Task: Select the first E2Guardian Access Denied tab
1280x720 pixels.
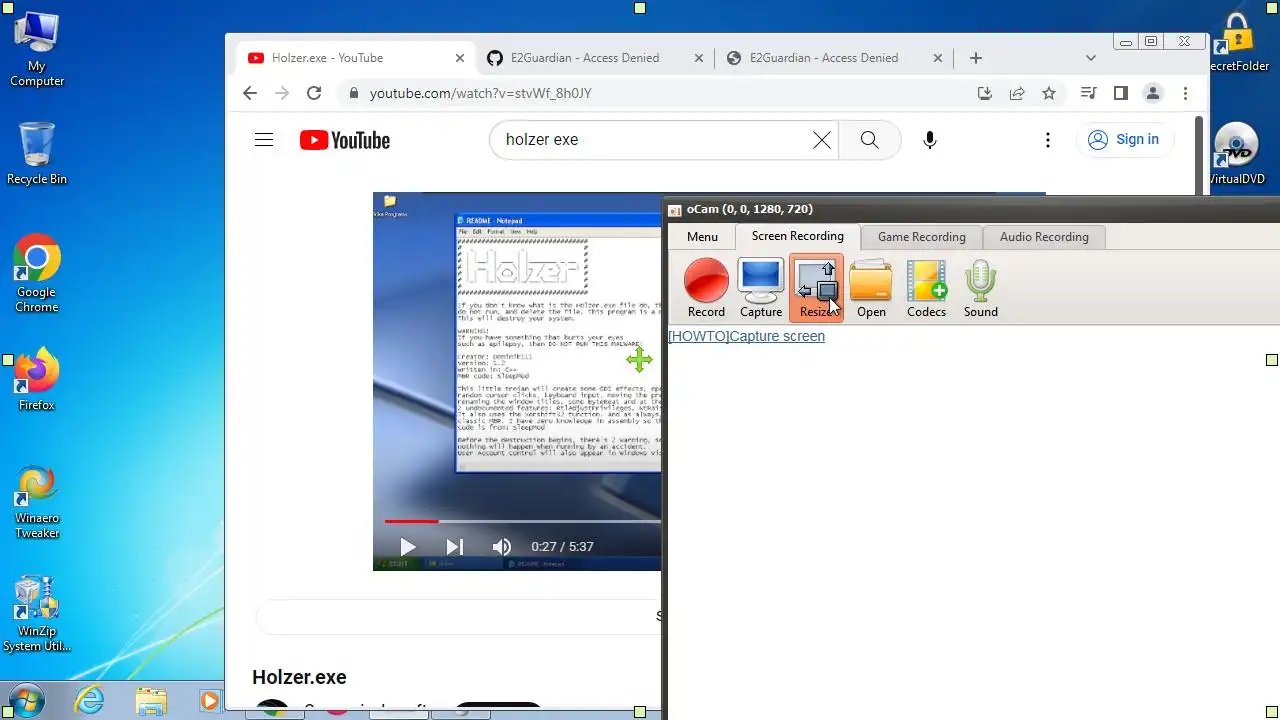Action: (595, 58)
